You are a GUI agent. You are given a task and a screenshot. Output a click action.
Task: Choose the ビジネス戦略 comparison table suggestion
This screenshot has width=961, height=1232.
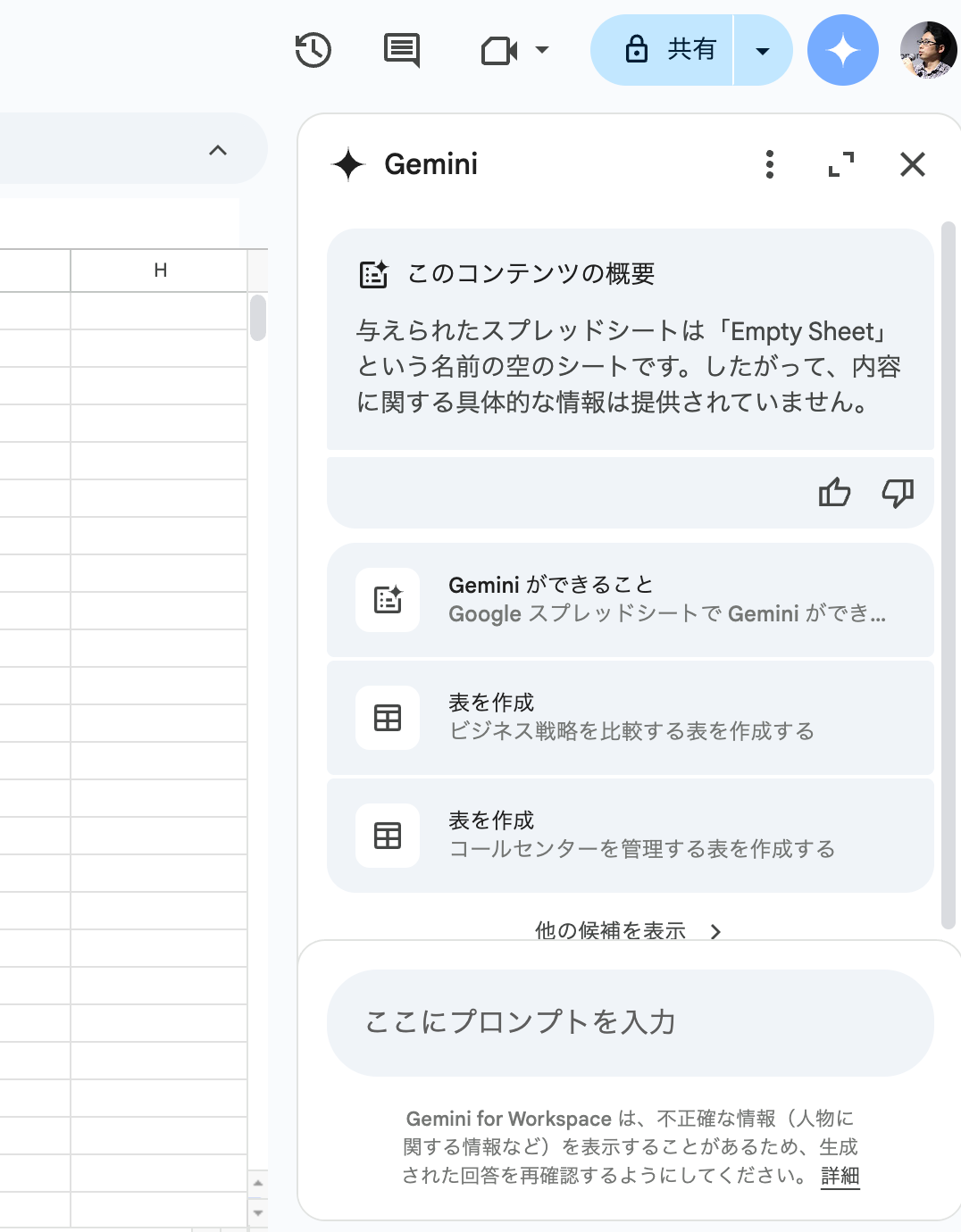[x=631, y=718]
